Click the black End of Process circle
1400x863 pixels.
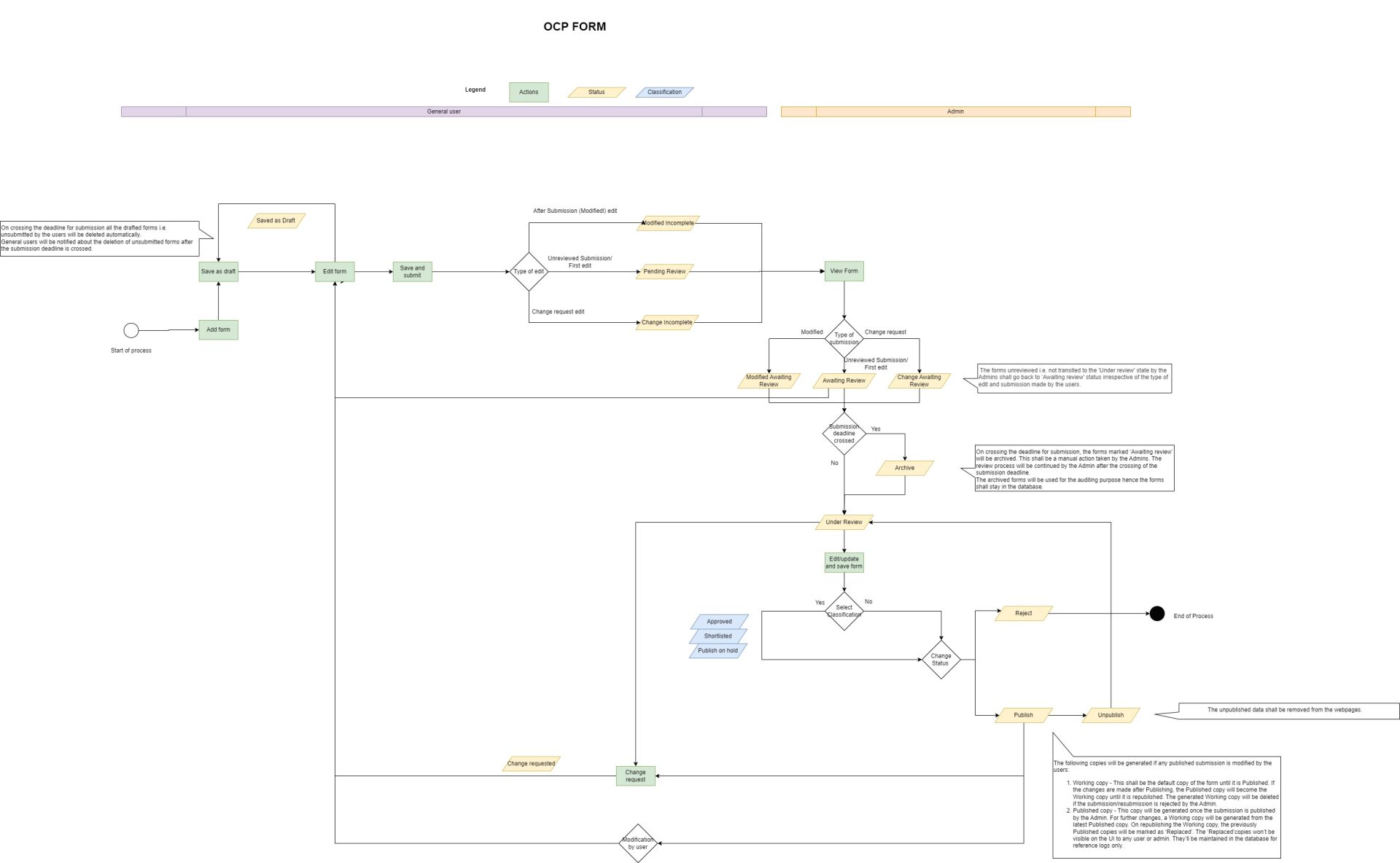[x=1157, y=614]
